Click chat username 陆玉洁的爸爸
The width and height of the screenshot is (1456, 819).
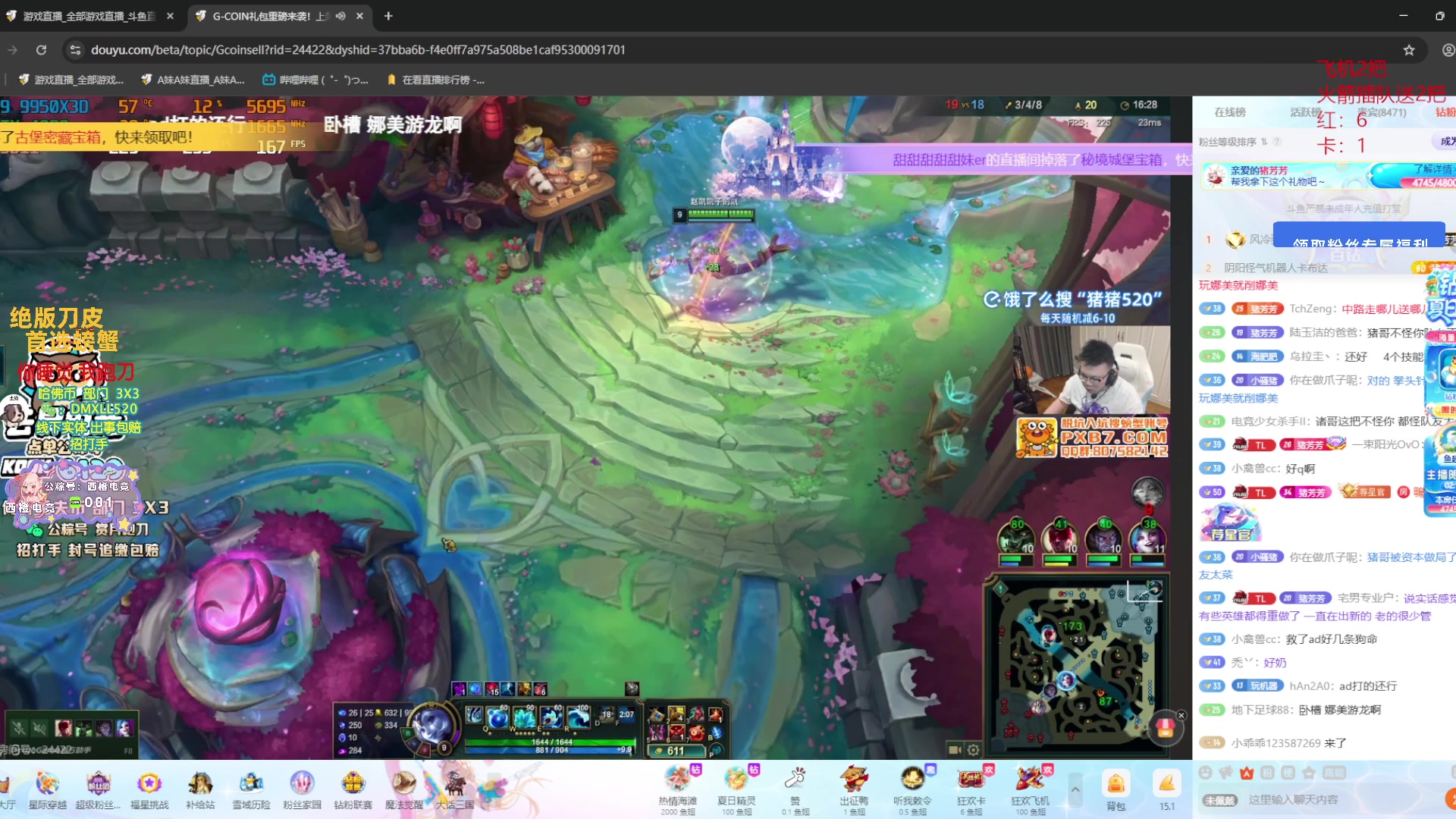1324,332
